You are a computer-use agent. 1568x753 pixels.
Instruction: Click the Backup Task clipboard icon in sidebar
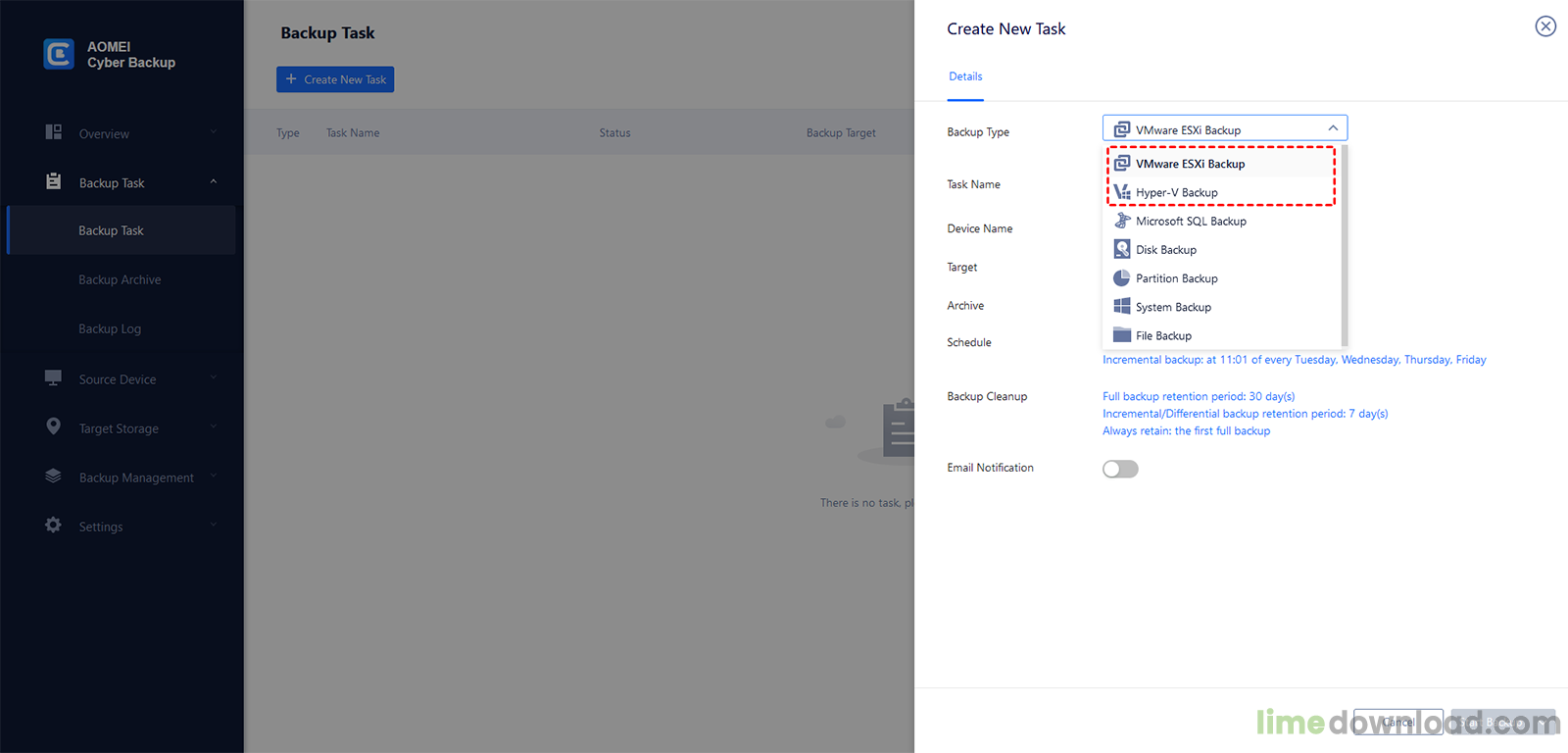point(54,181)
